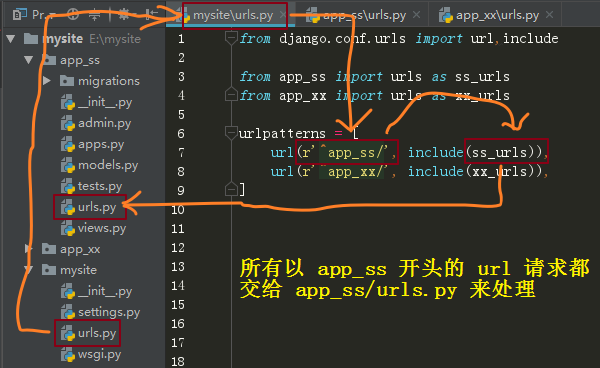Collapse the app_ss folder
The width and height of the screenshot is (600, 368).
pos(29,60)
